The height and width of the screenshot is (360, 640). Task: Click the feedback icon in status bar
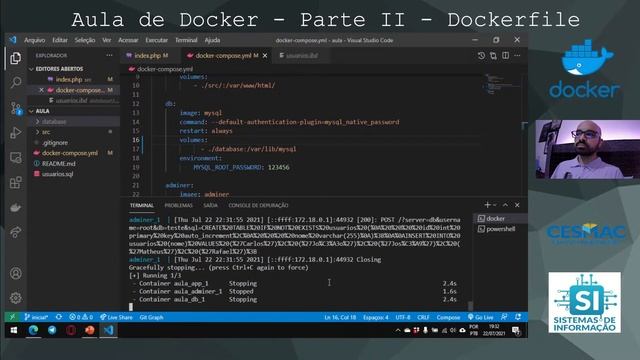point(504,317)
